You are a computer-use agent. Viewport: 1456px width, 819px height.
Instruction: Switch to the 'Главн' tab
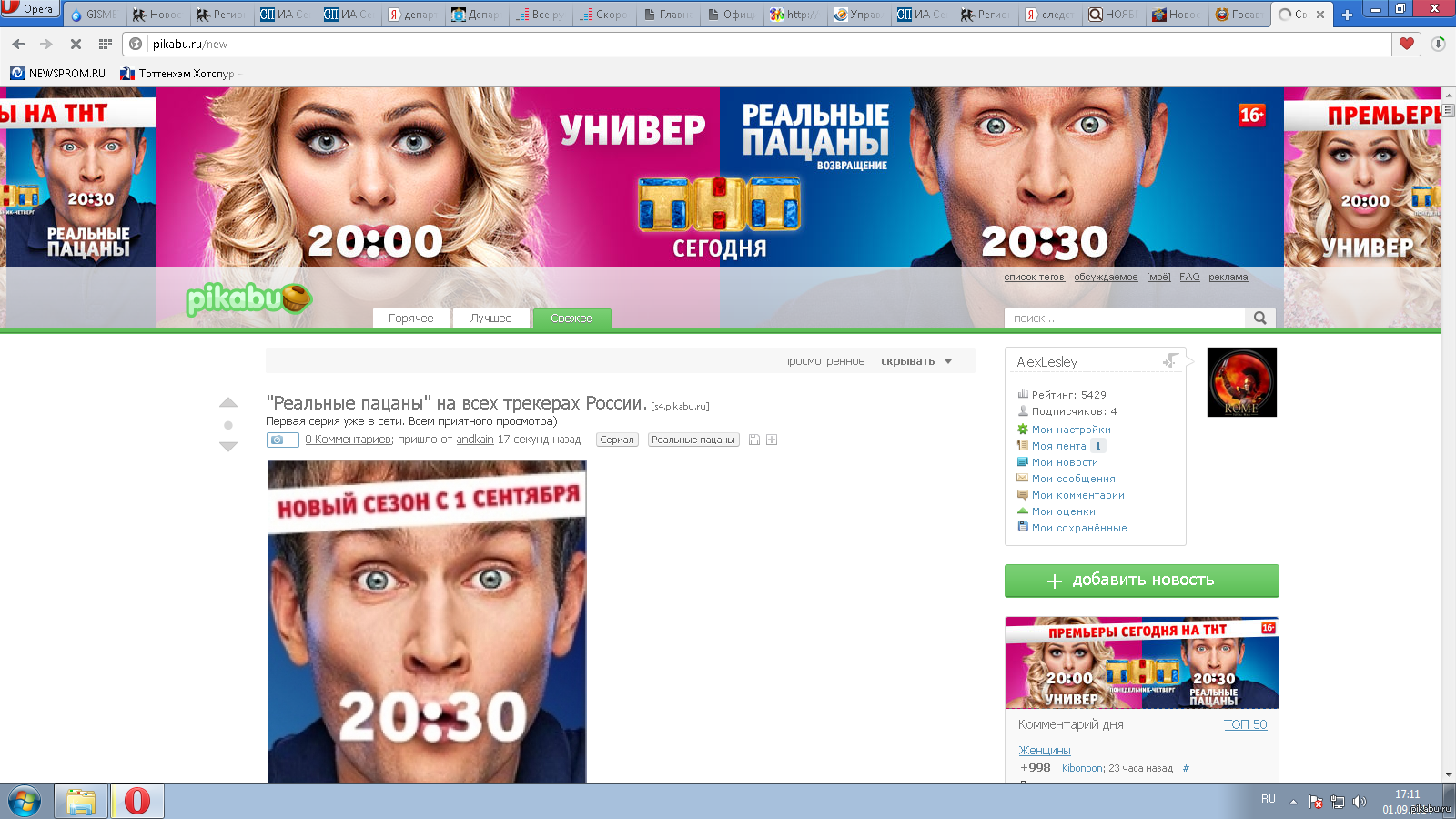click(668, 15)
